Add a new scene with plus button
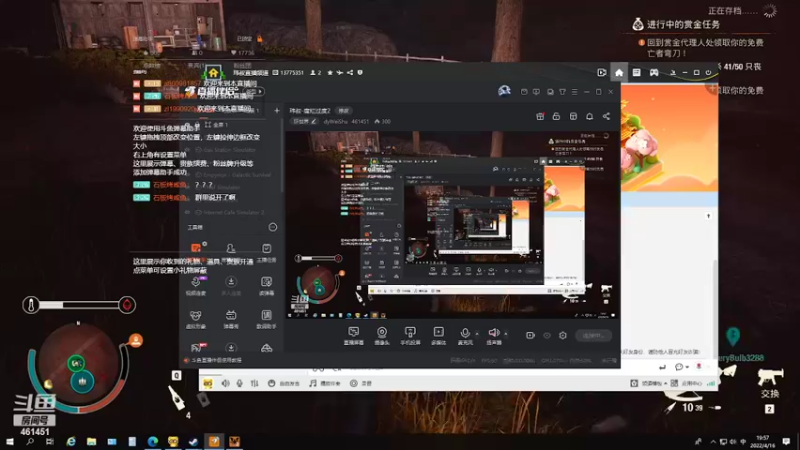This screenshot has width=800, height=450. click(277, 110)
